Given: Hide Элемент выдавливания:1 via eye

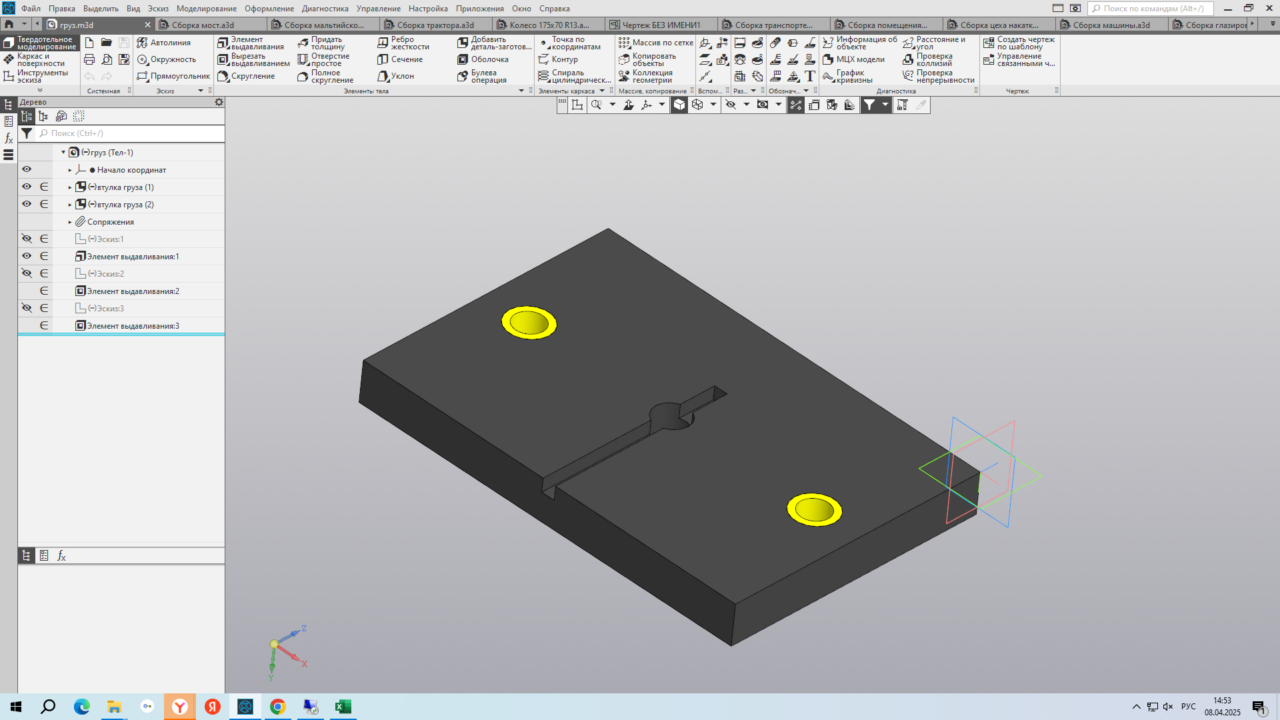Looking at the screenshot, I should pyautogui.click(x=27, y=256).
